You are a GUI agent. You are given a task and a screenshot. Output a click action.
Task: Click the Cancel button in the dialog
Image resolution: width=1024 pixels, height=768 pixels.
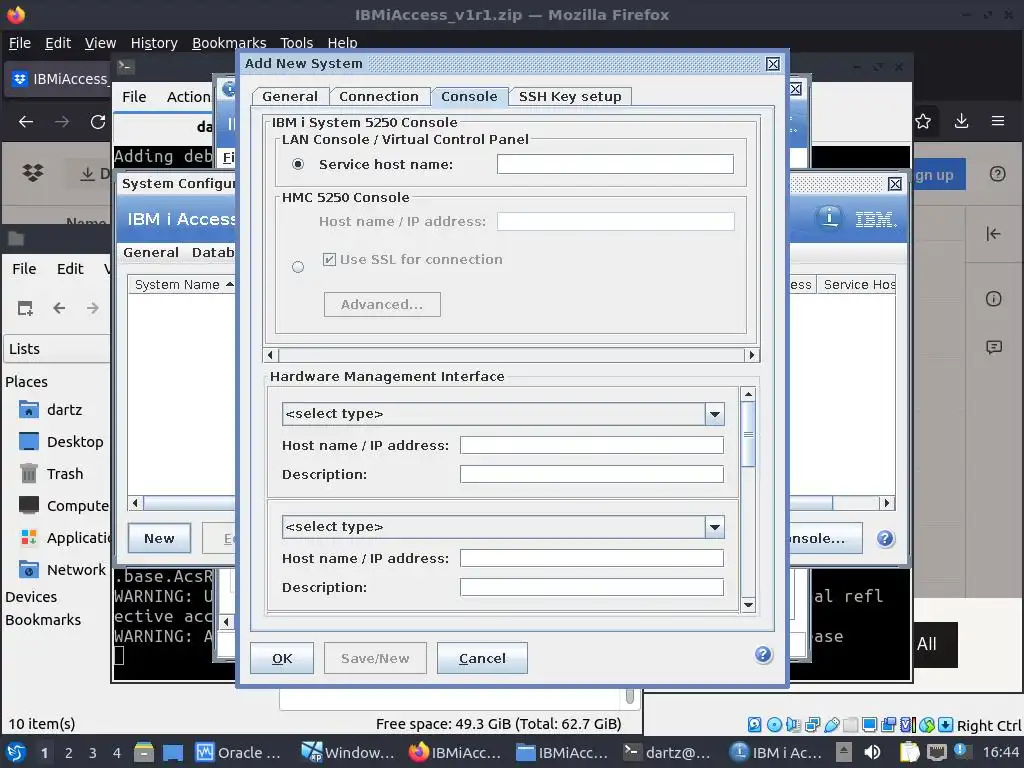[482, 658]
